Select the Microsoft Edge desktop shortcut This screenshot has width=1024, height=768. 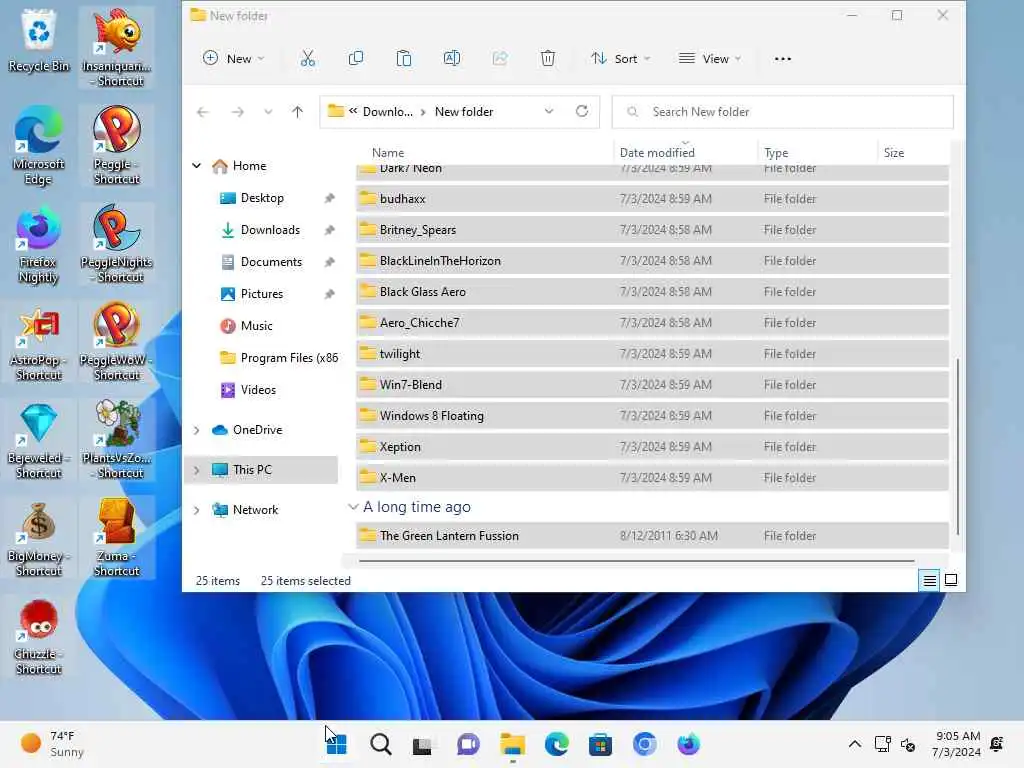coord(39,145)
